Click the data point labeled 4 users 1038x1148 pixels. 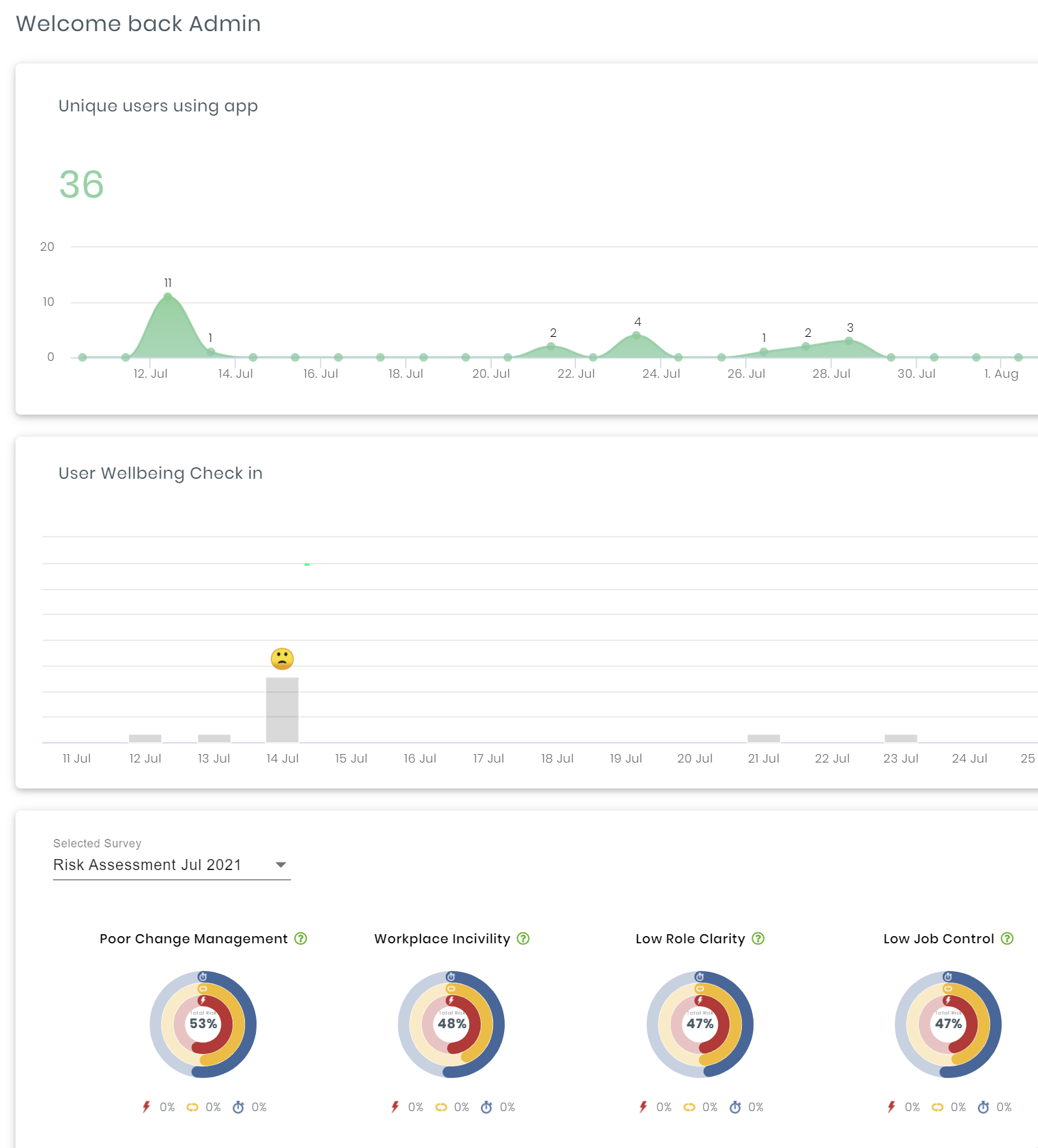coord(636,336)
